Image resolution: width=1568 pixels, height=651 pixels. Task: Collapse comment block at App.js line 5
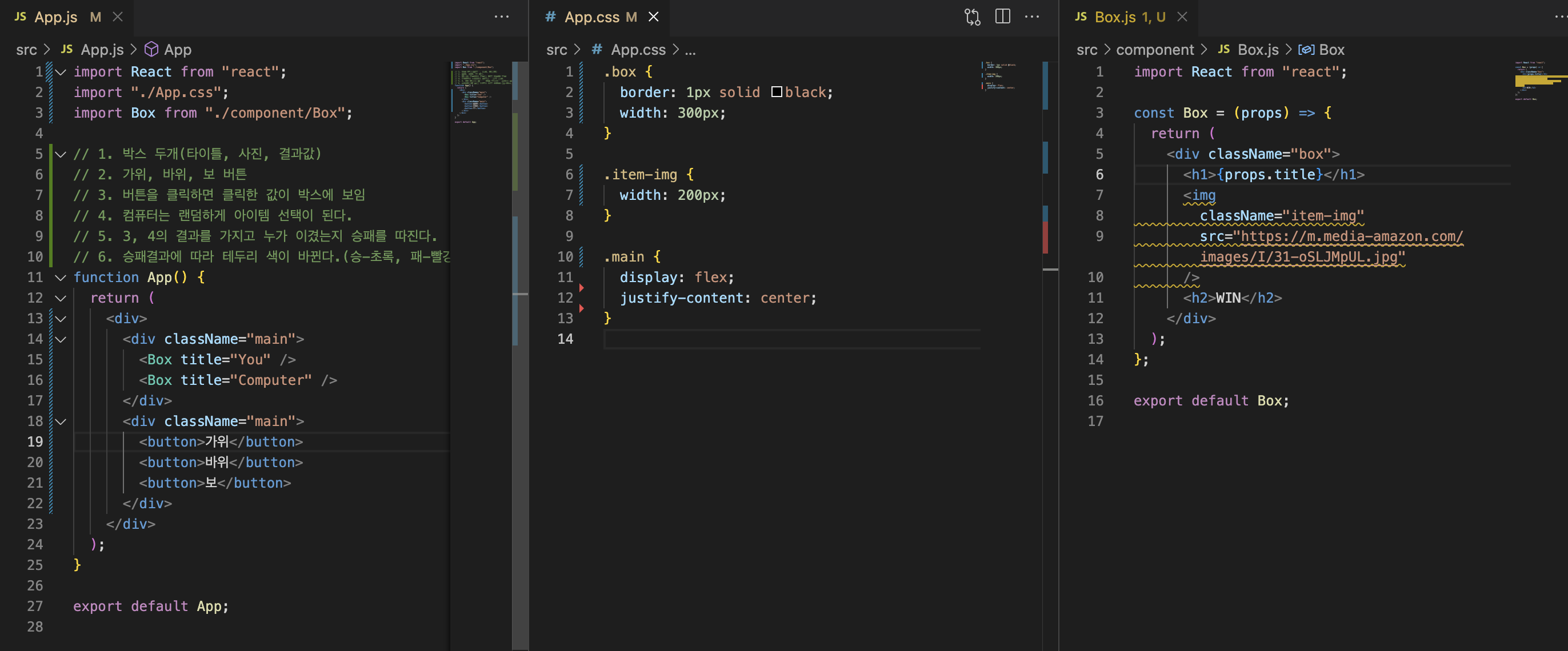click(x=61, y=154)
